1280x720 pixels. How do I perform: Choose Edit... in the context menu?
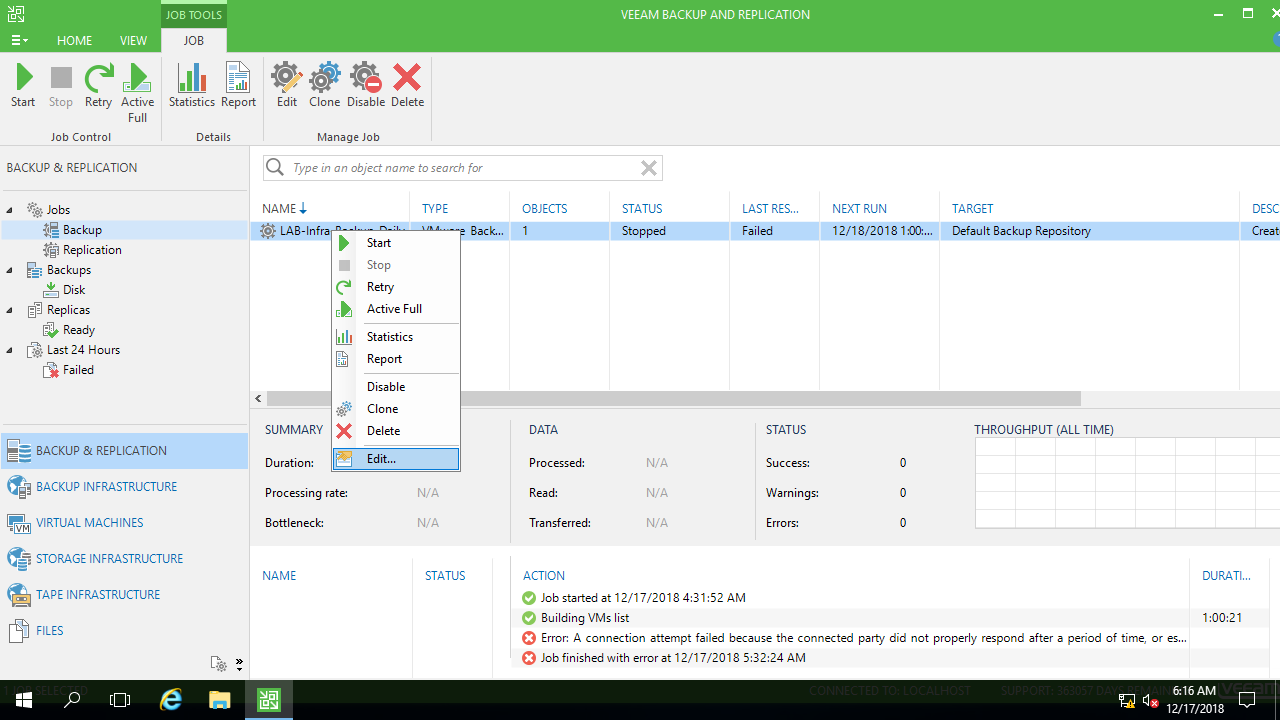click(381, 459)
